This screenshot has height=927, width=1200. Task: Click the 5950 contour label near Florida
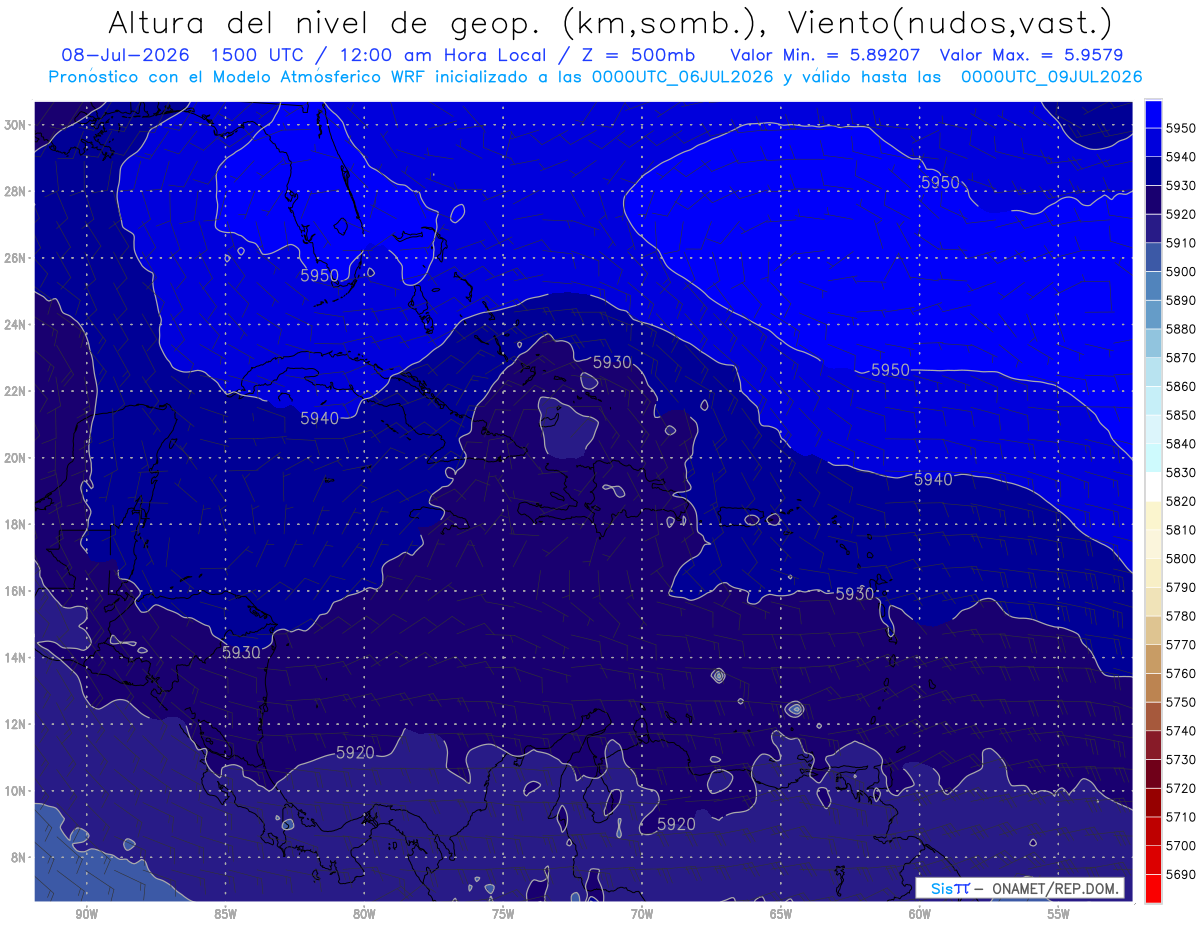(x=319, y=275)
